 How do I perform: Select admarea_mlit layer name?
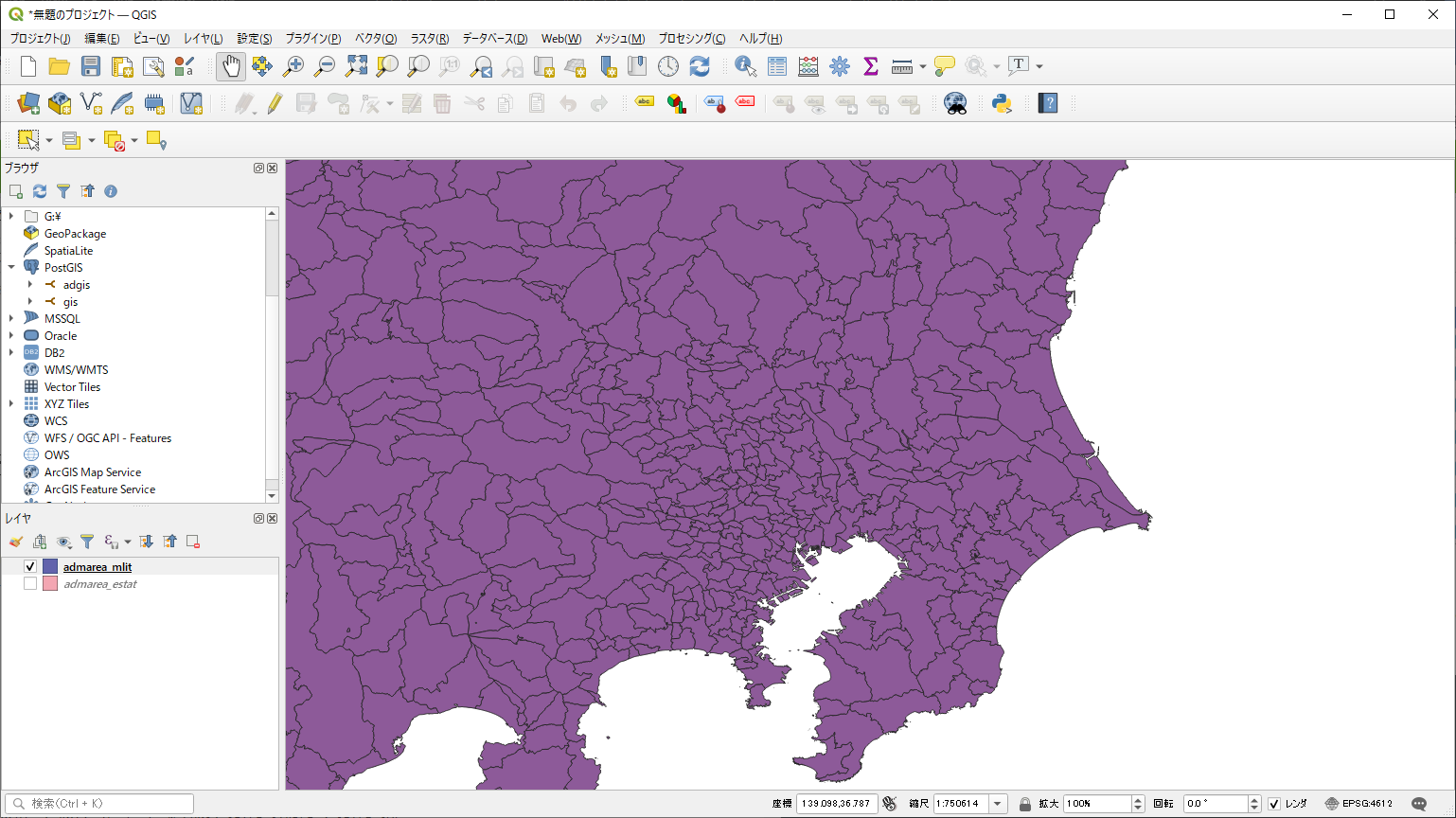[98, 567]
